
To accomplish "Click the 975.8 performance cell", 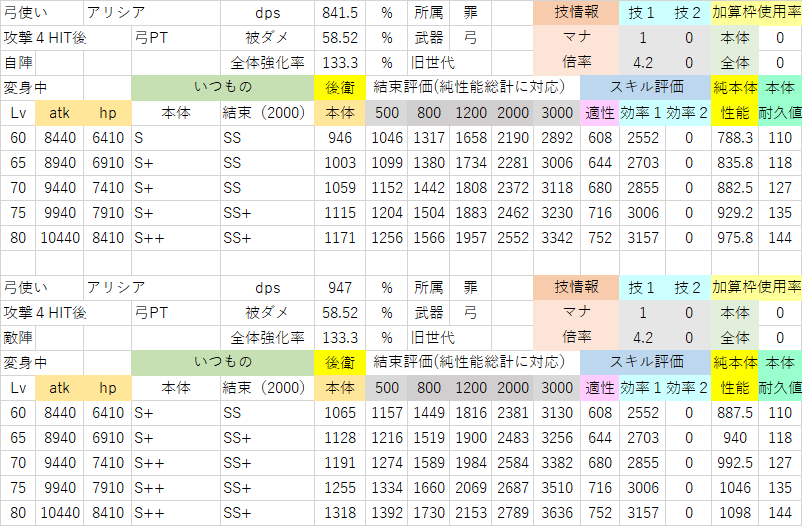I will click(734, 238).
